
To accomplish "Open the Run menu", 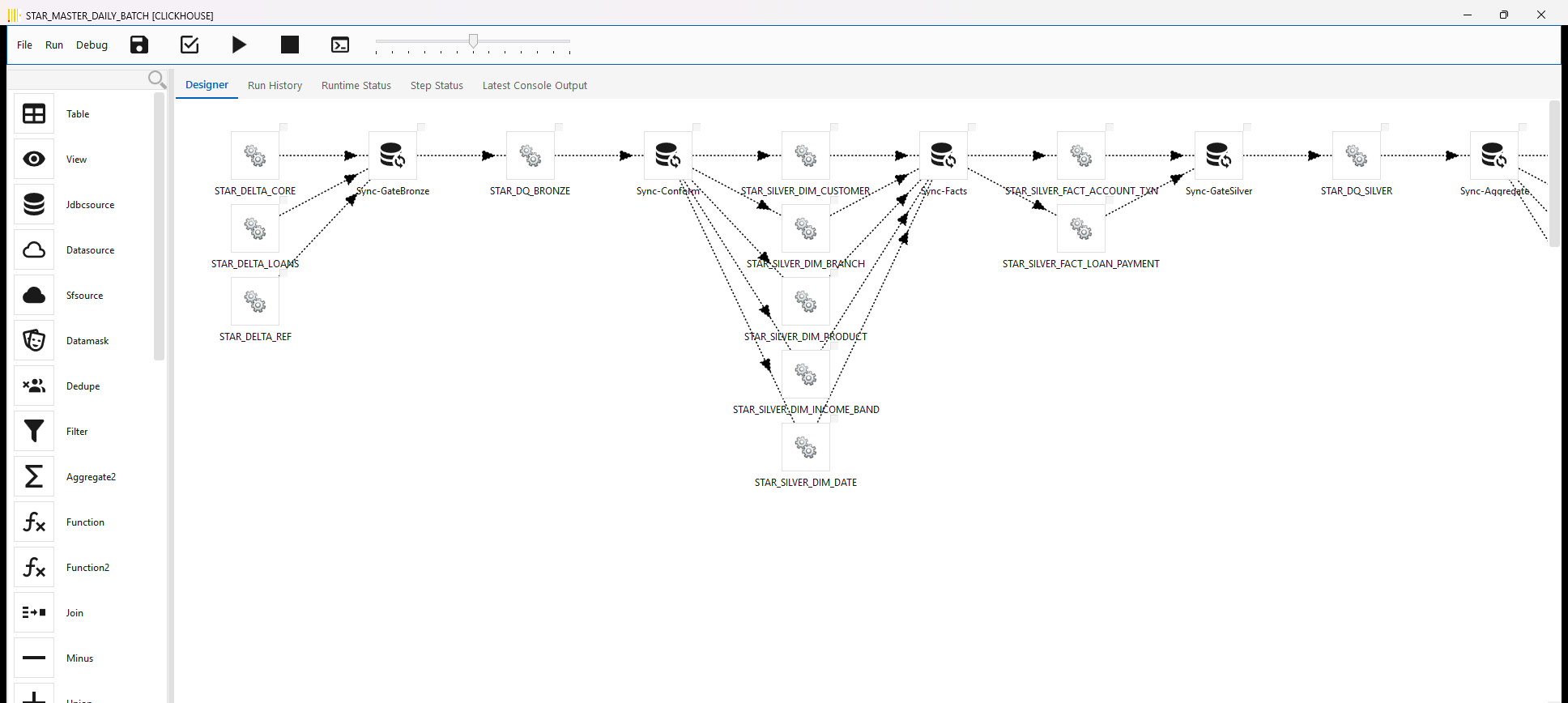I will coord(54,45).
